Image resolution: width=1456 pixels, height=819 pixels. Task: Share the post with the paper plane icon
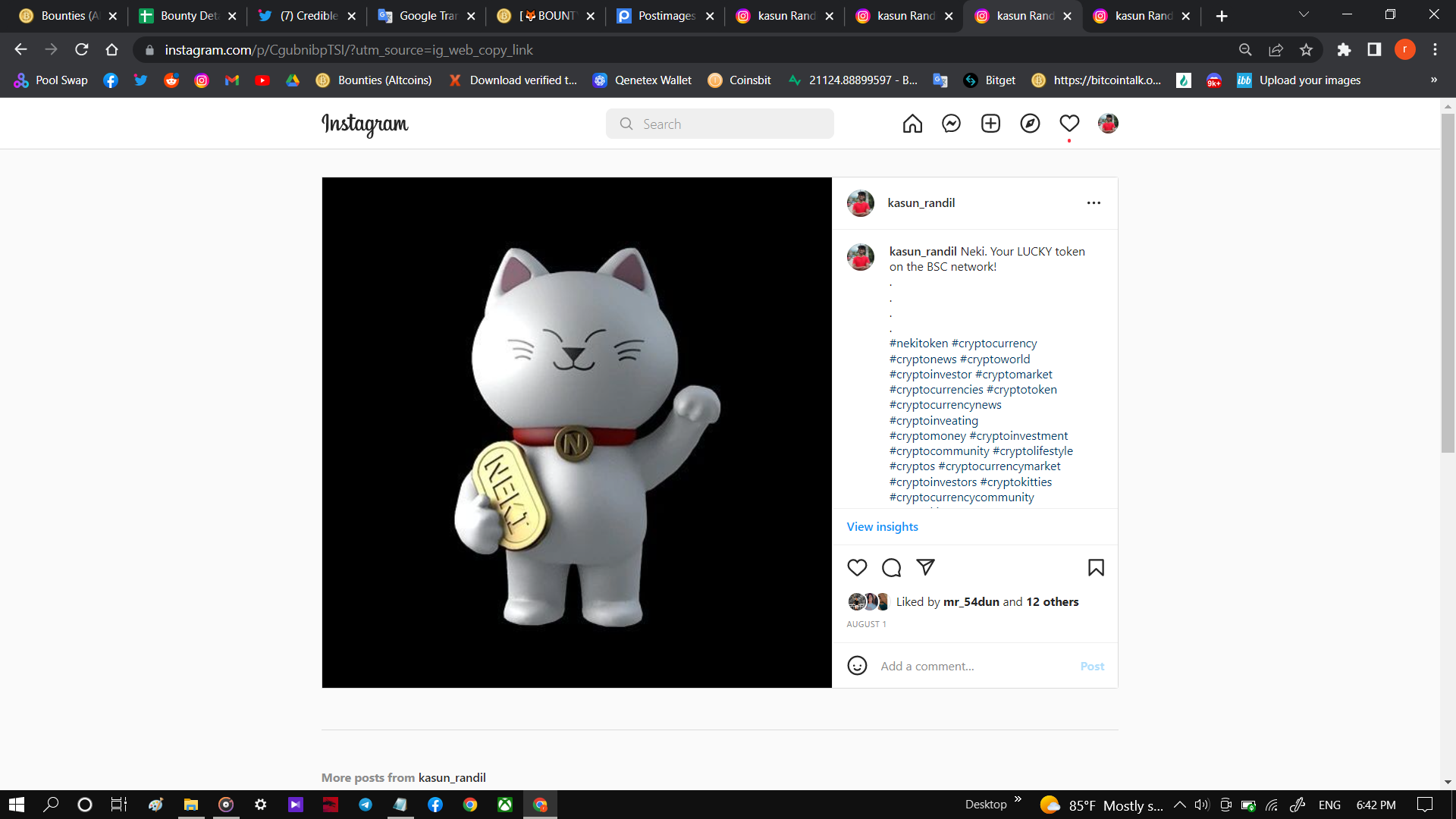pyautogui.click(x=925, y=567)
